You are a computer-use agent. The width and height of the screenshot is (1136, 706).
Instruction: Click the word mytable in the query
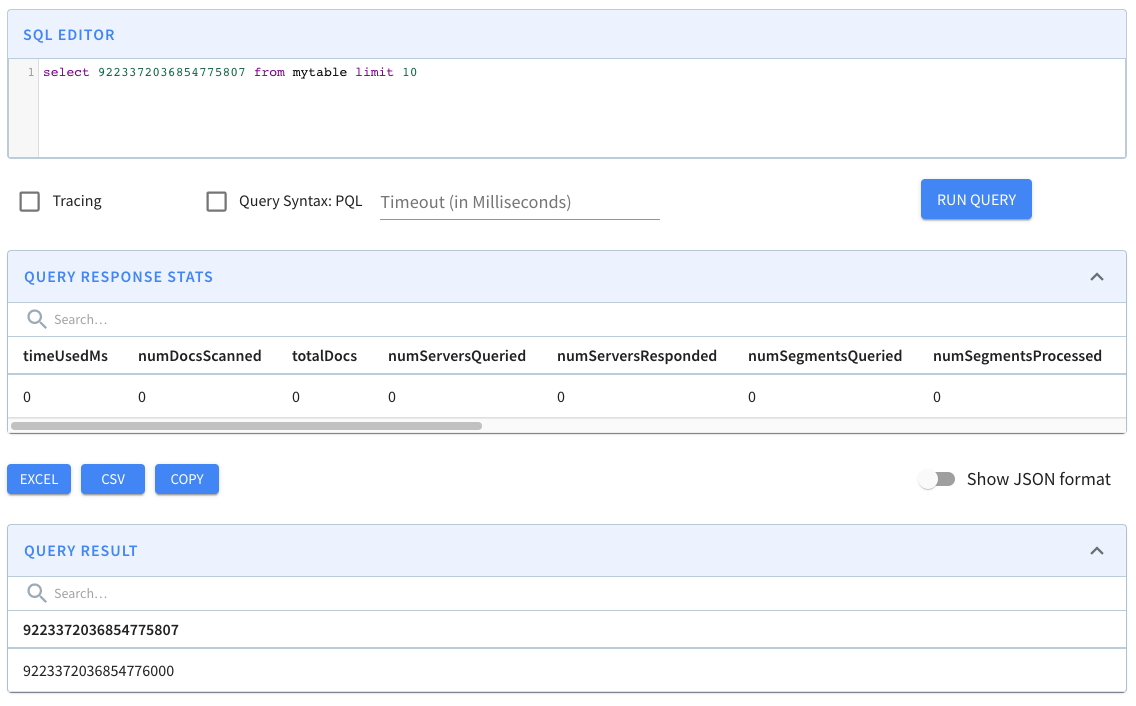pyautogui.click(x=320, y=72)
